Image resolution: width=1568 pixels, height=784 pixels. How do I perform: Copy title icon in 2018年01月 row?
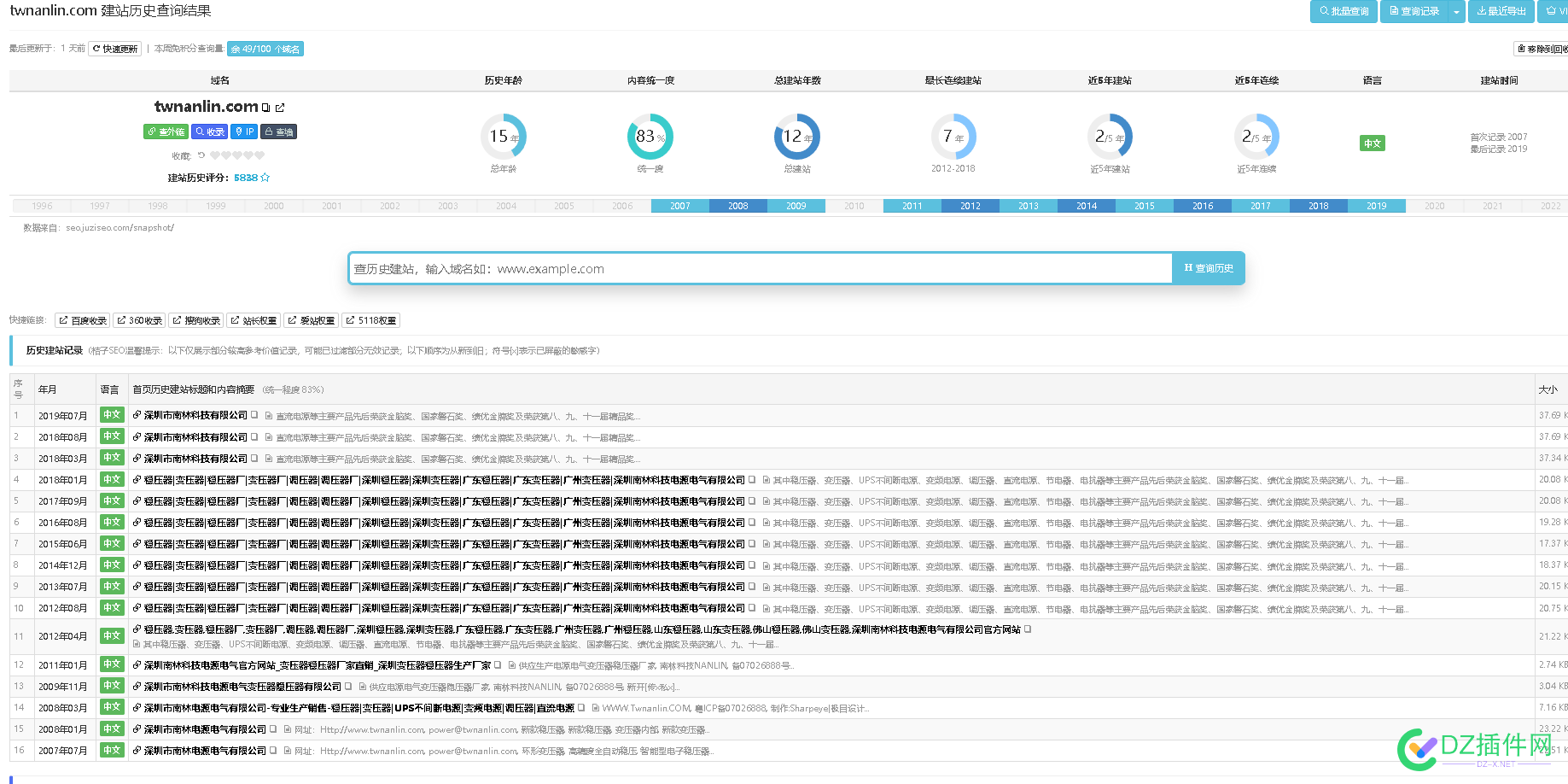(x=752, y=479)
